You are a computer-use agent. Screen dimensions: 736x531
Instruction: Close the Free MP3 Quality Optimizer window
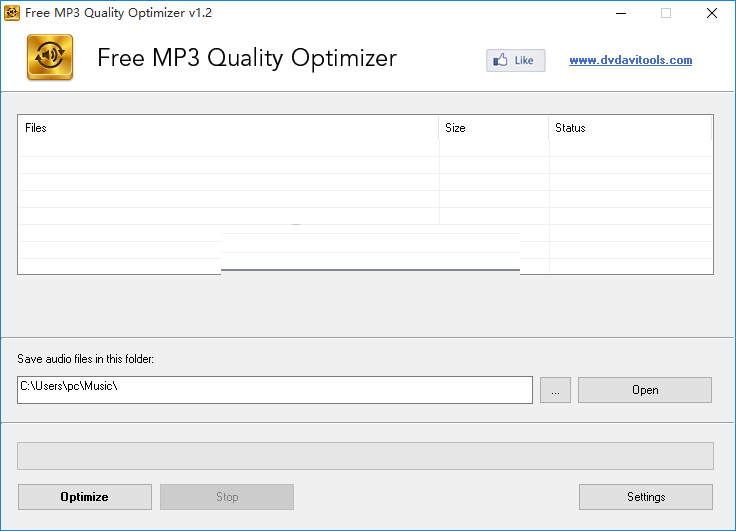tap(711, 13)
